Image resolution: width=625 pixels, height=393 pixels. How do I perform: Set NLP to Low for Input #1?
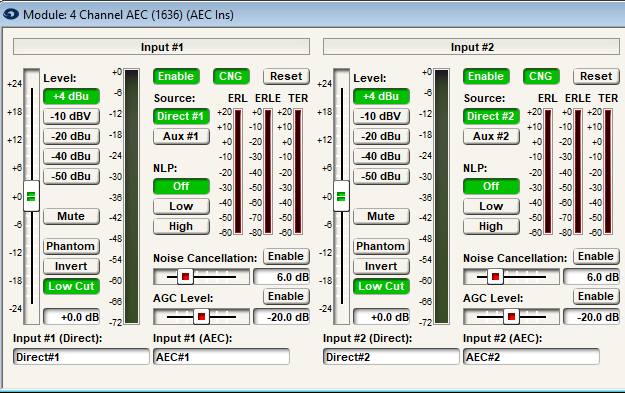click(181, 206)
